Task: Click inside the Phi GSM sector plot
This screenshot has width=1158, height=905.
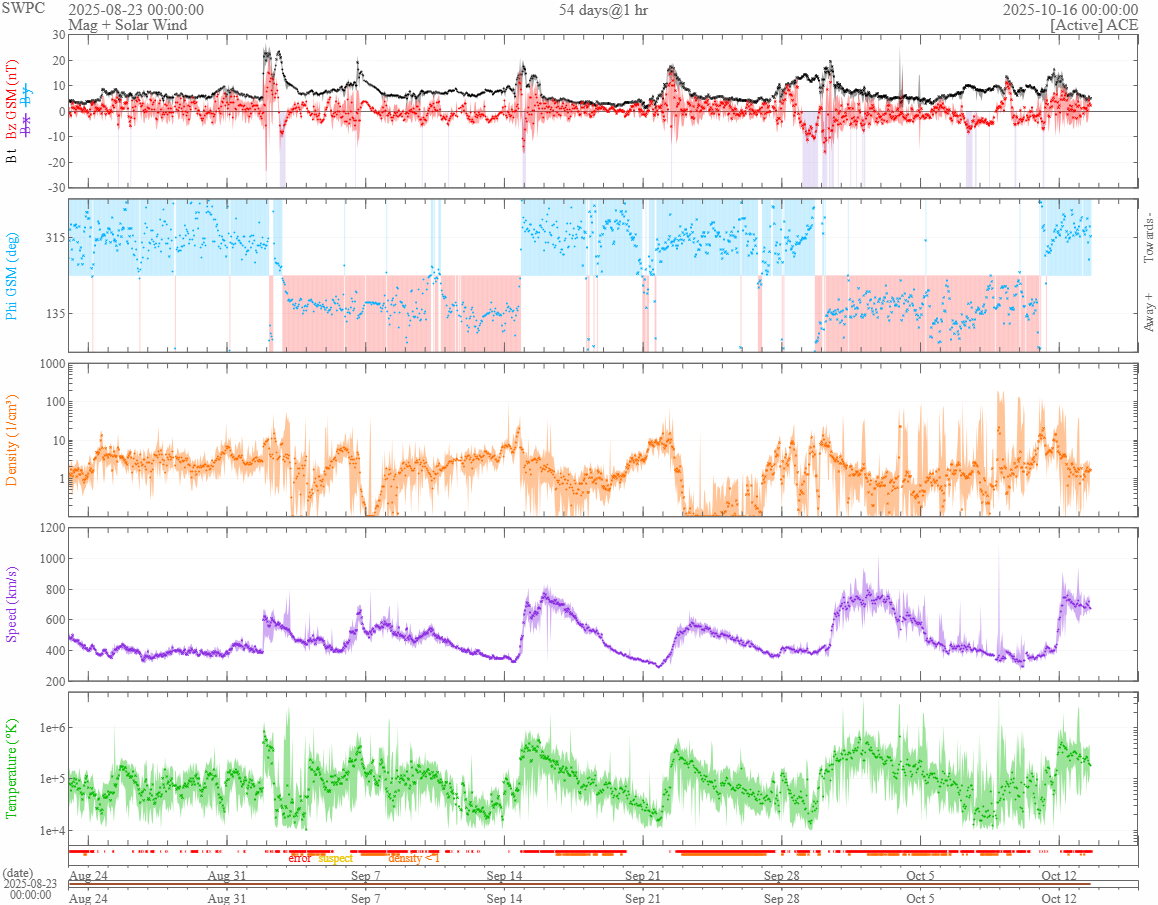Action: tap(603, 276)
